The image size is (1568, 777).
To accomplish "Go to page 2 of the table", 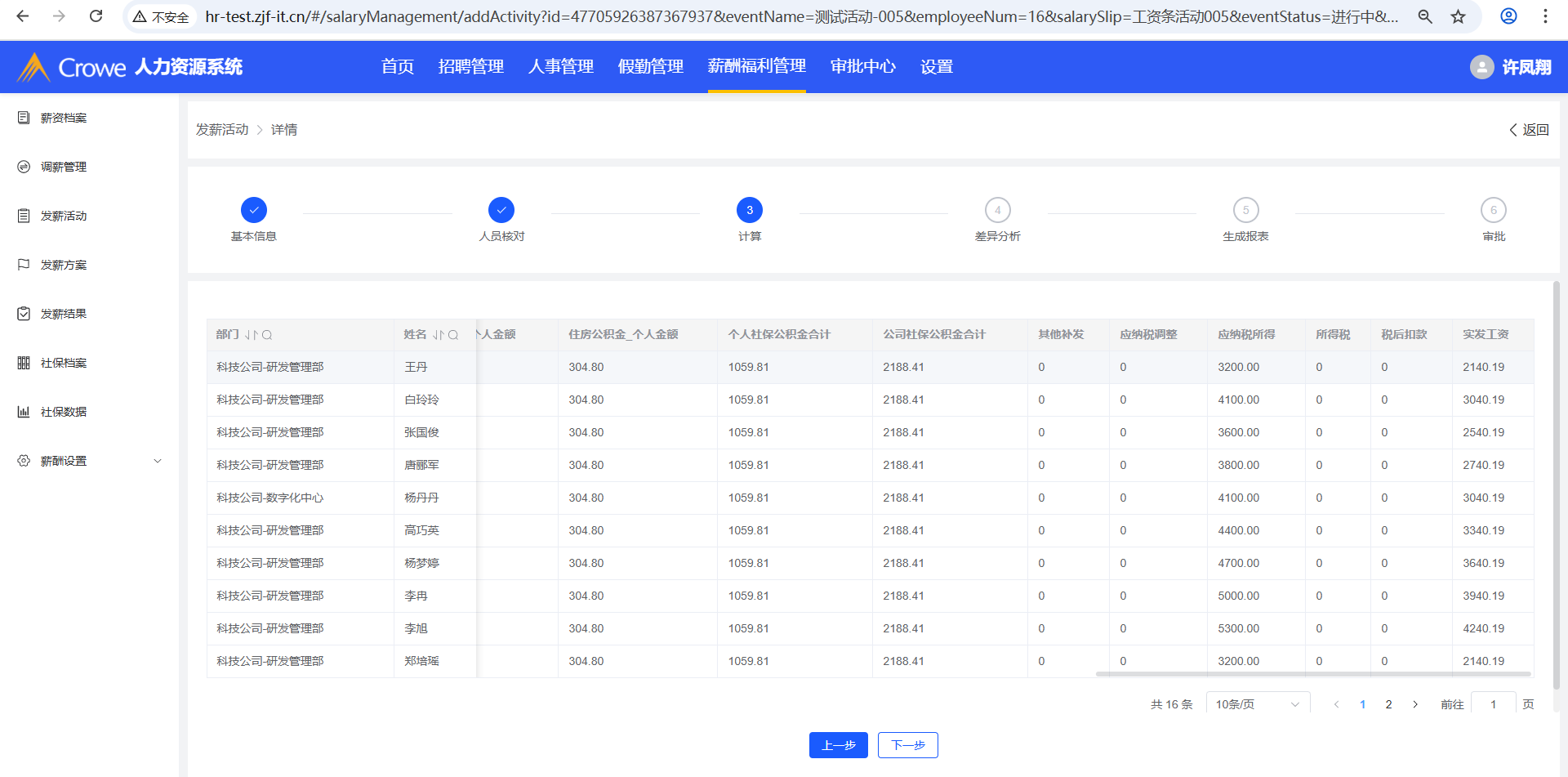I will (1388, 704).
